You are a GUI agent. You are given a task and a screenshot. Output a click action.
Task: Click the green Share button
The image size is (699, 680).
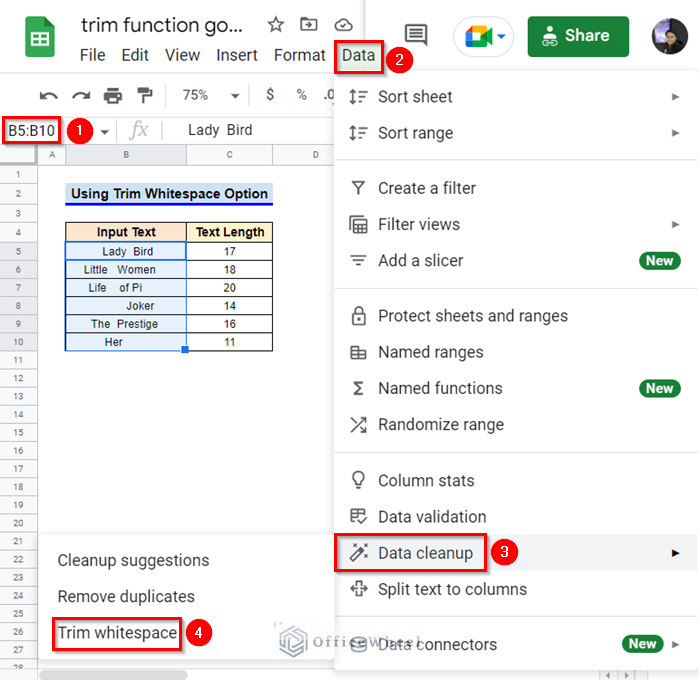(578, 36)
